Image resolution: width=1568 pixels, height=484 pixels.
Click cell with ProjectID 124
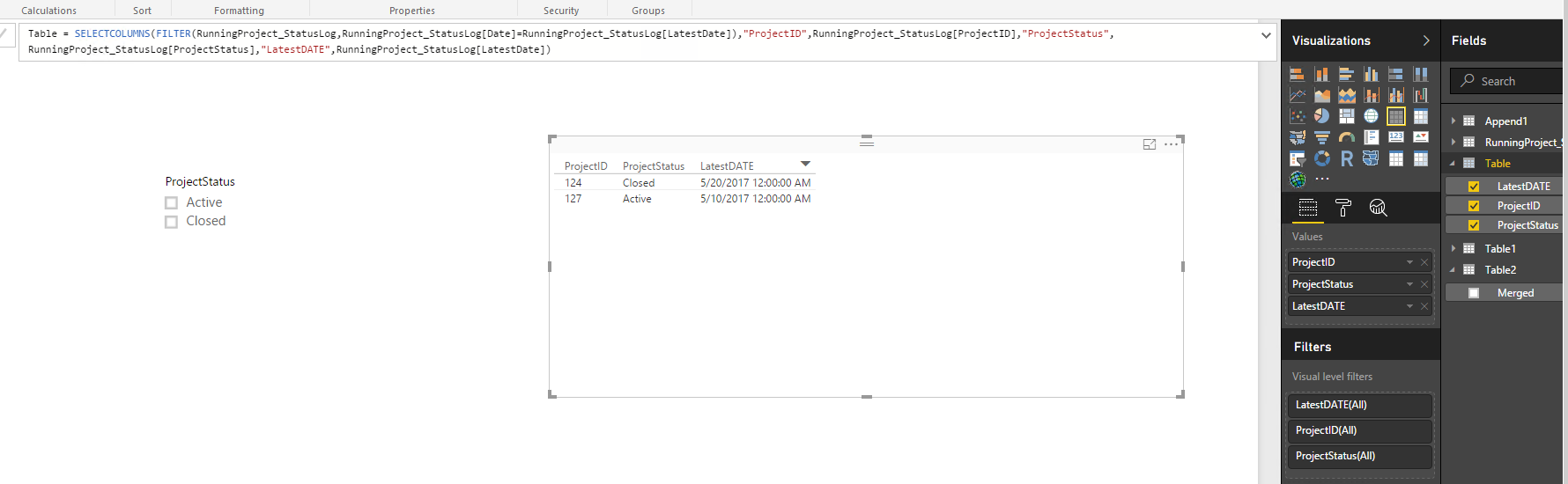coord(573,183)
